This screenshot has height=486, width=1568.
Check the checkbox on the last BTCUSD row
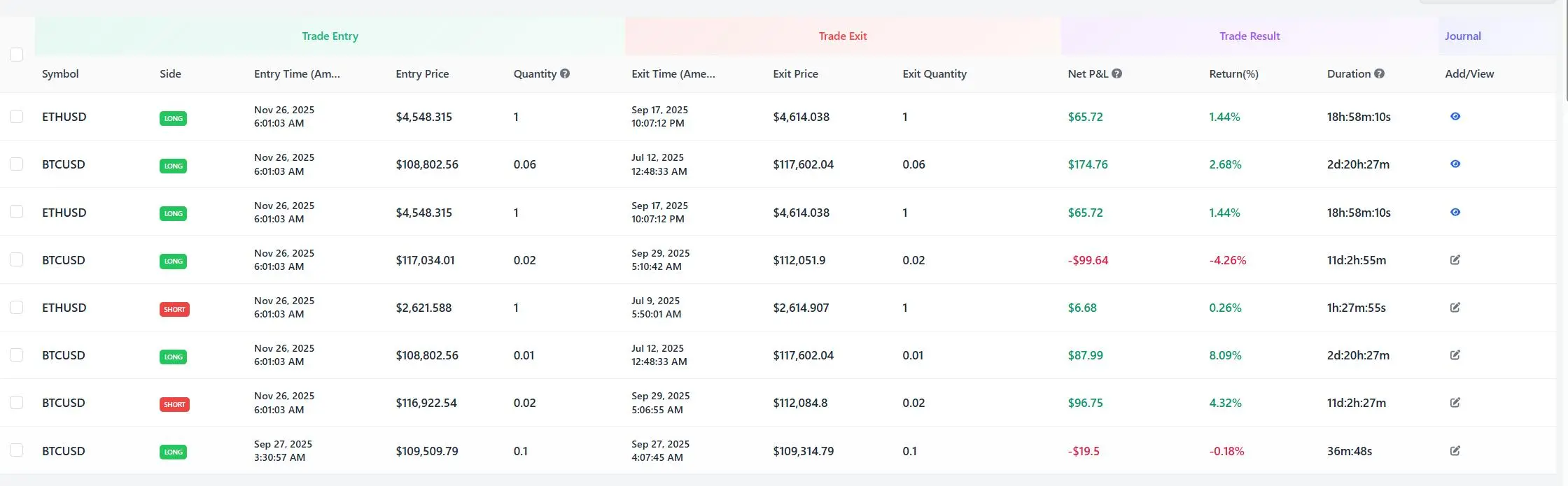click(x=16, y=451)
